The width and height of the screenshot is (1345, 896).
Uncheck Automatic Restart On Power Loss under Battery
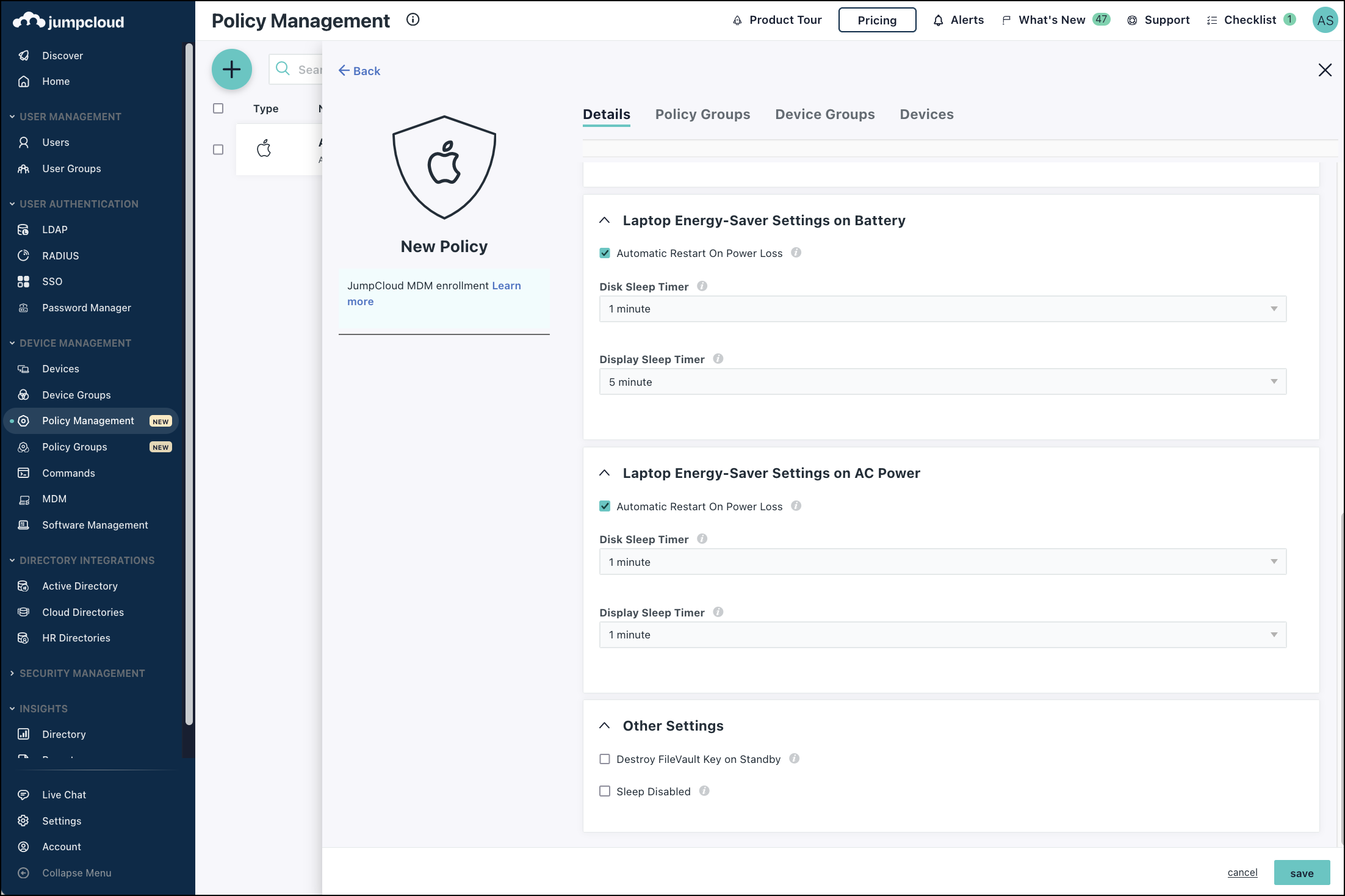coord(605,253)
